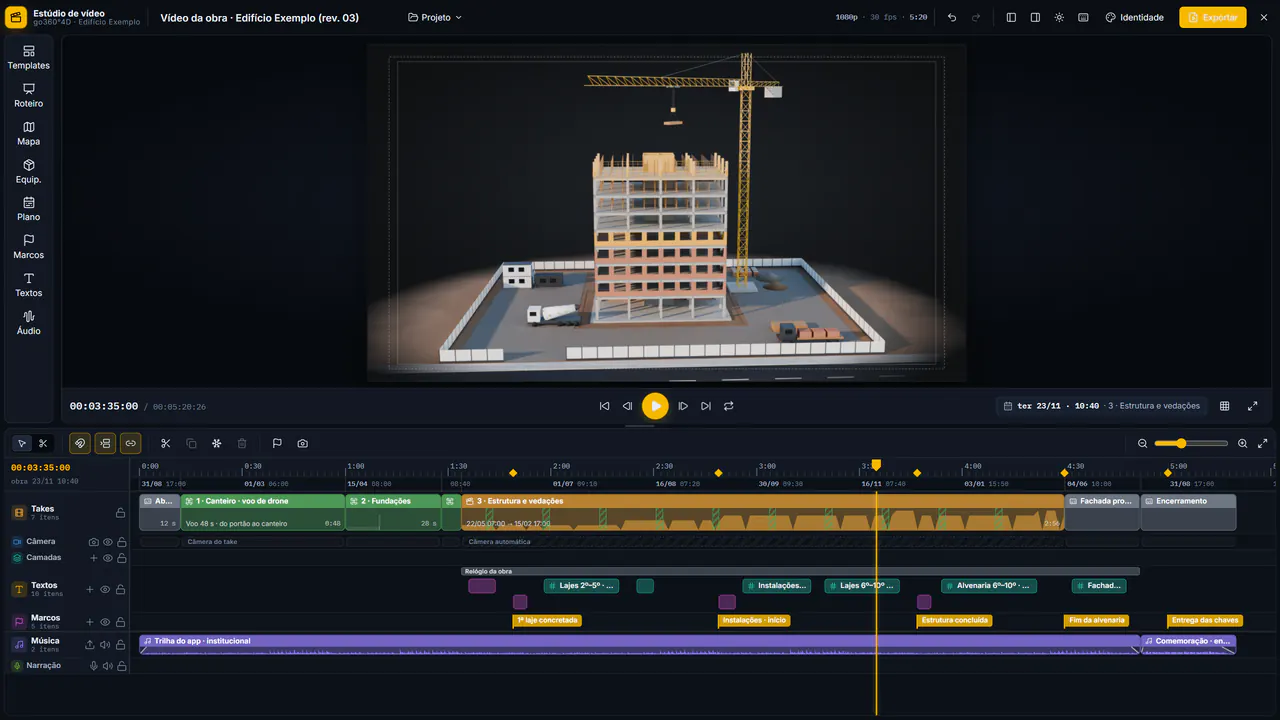Jump to the start of the video
This screenshot has width=1280, height=720.
pyautogui.click(x=604, y=406)
